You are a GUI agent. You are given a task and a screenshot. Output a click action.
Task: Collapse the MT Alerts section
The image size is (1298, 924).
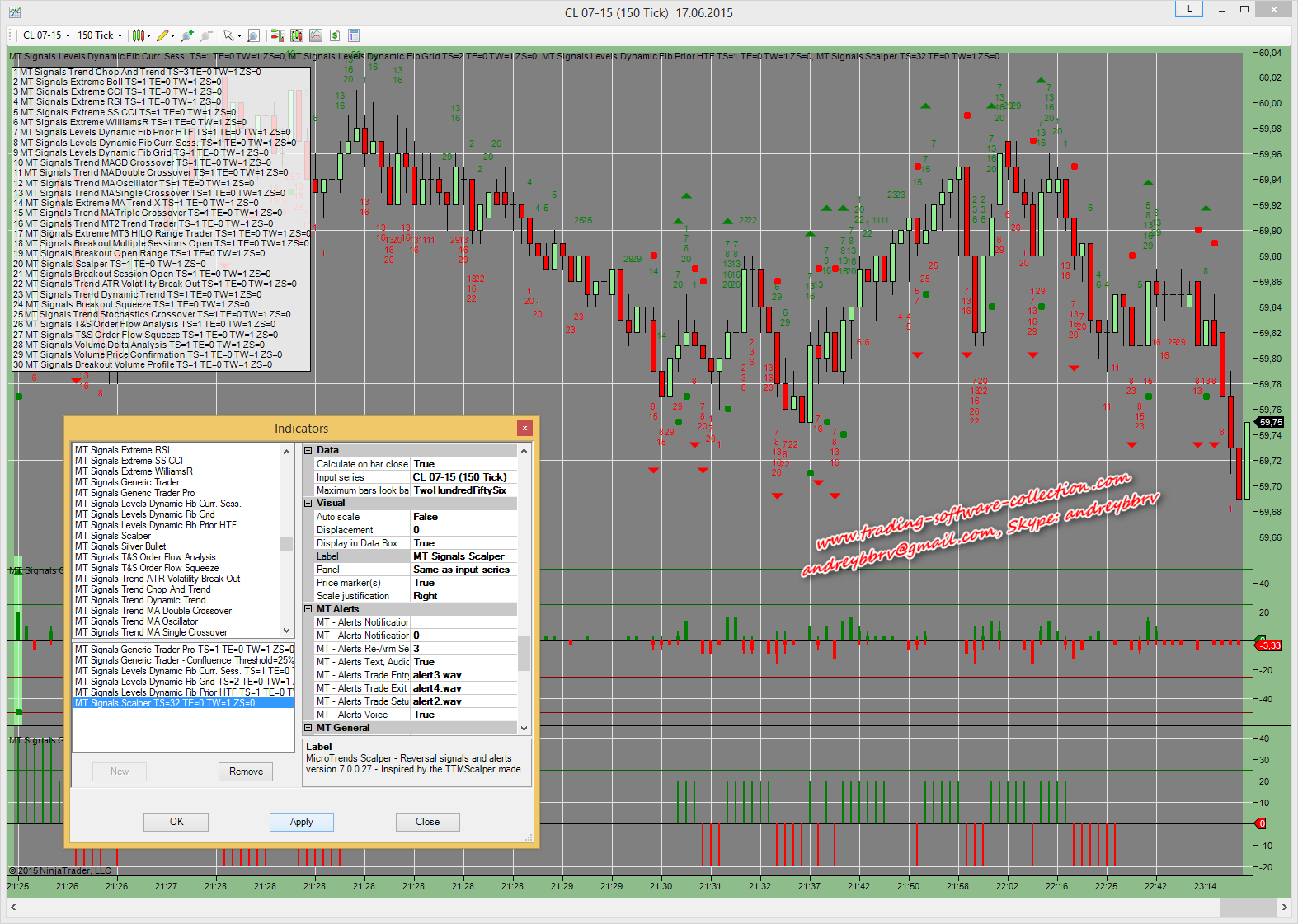coord(308,609)
